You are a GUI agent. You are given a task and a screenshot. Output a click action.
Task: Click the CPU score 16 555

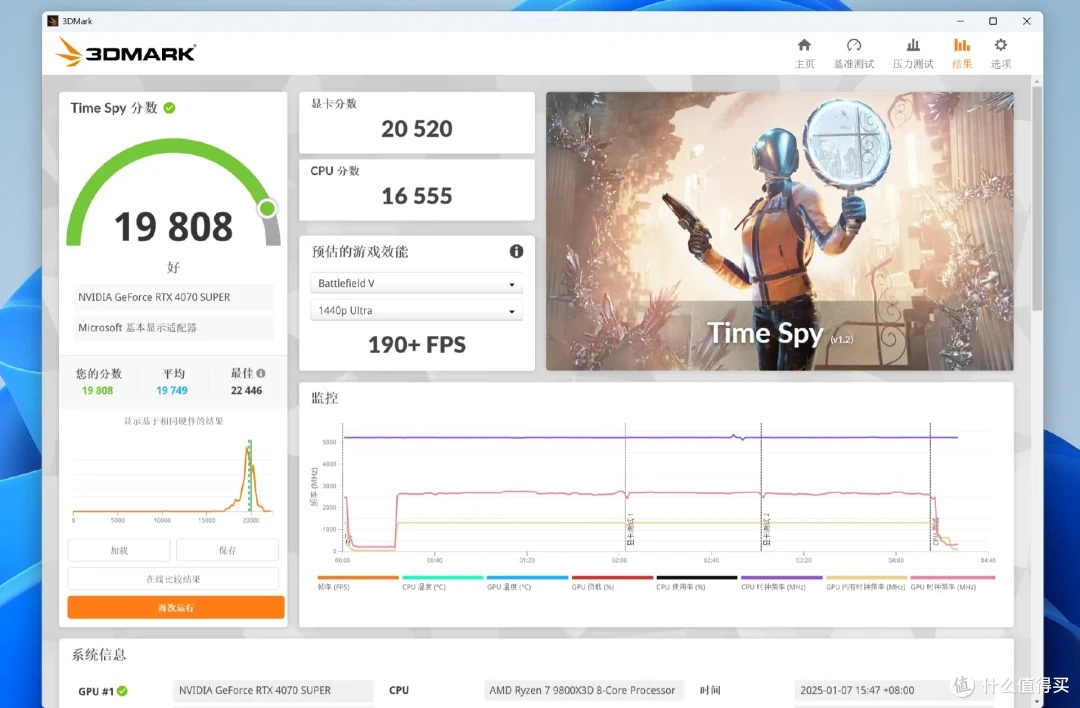pyautogui.click(x=417, y=196)
